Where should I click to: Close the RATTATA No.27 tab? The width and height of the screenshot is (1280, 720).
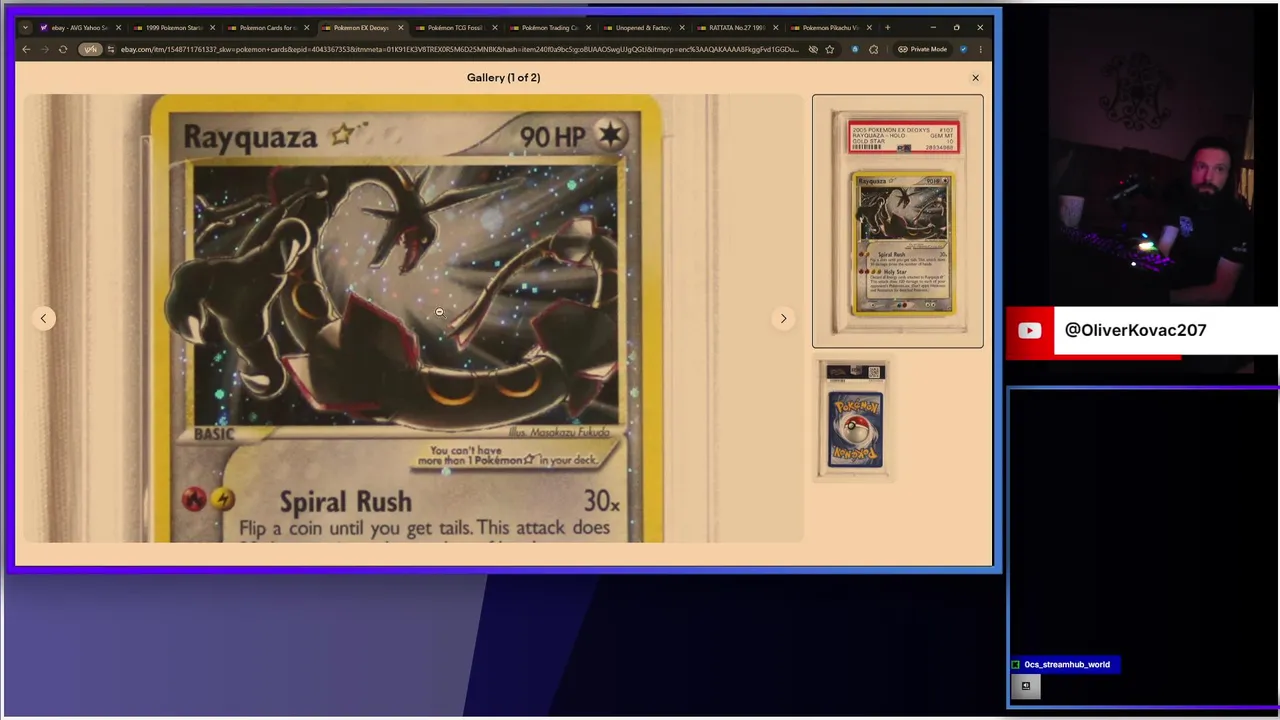(776, 28)
